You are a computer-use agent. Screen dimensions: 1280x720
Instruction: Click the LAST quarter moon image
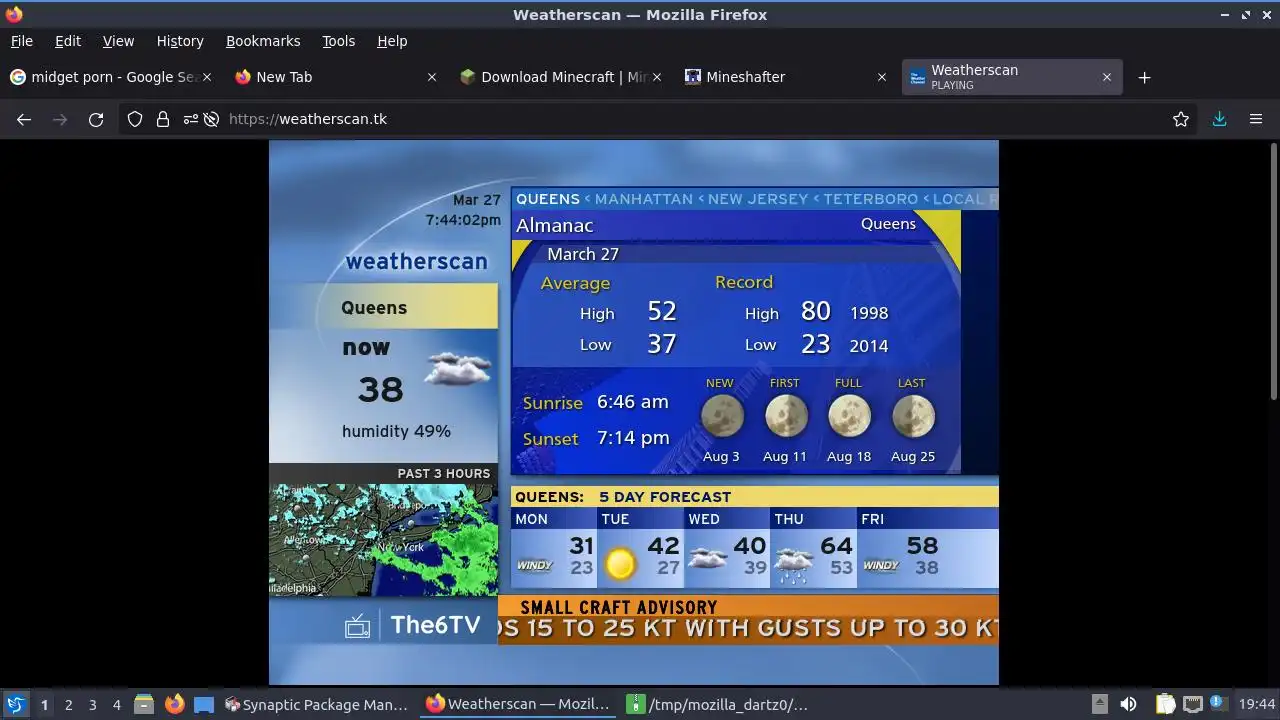pos(913,417)
